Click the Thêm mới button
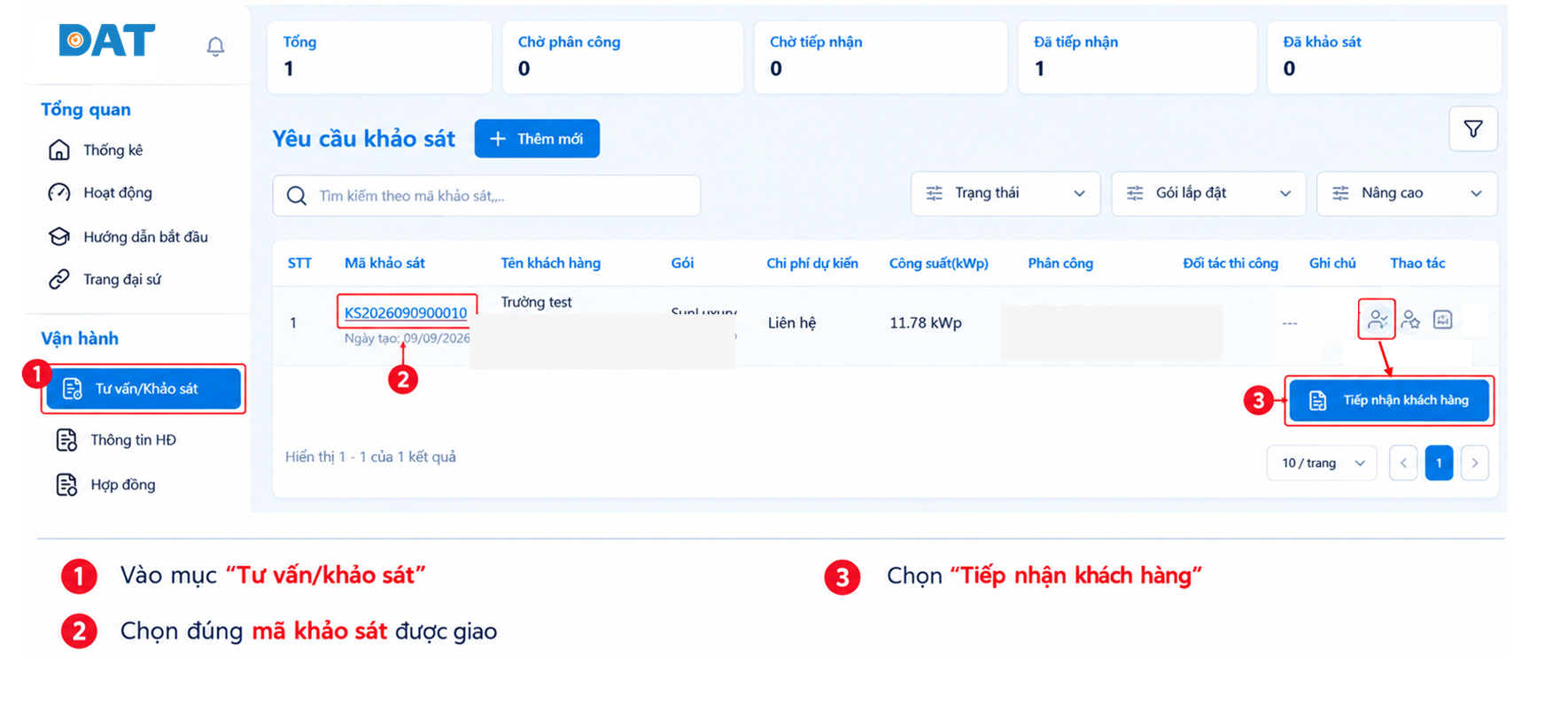Screen dimensions: 1568x726 pyautogui.click(x=537, y=139)
